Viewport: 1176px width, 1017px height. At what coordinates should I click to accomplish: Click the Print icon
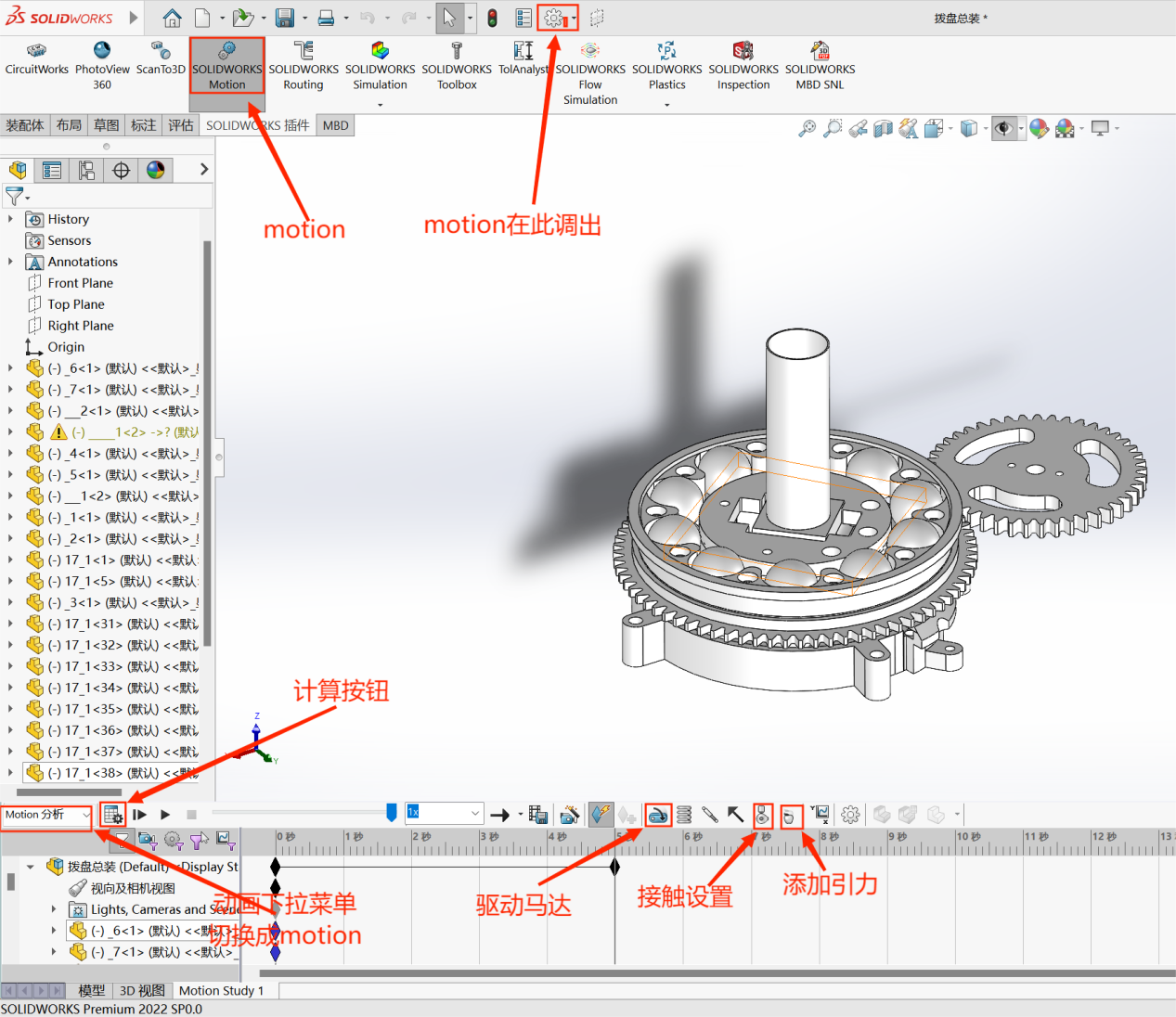pyautogui.click(x=327, y=18)
